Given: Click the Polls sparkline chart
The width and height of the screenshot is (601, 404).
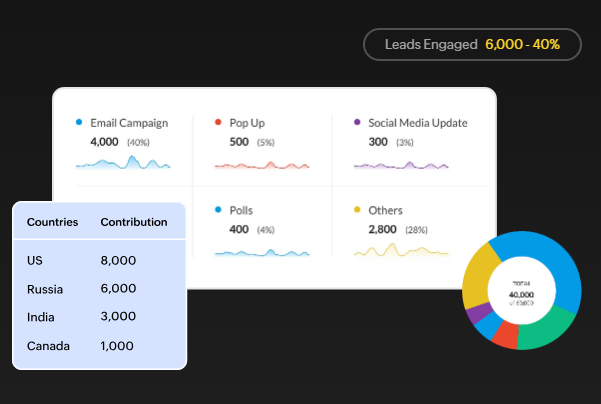Looking at the screenshot, I should tap(262, 252).
